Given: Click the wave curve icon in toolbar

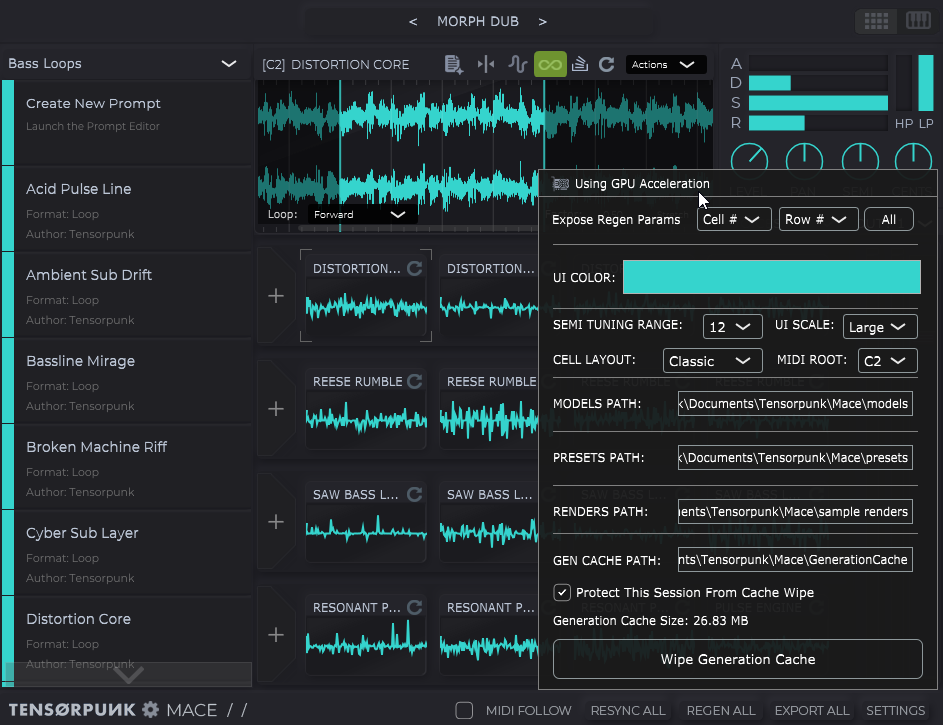Looking at the screenshot, I should pos(517,64).
